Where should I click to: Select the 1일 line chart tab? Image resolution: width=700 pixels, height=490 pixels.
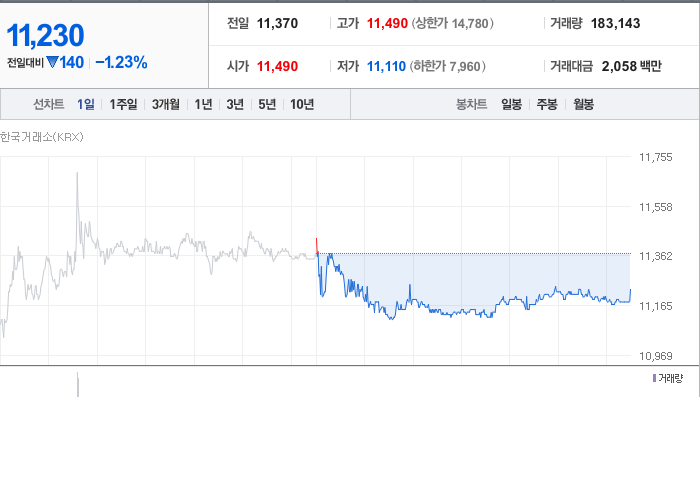pos(86,104)
